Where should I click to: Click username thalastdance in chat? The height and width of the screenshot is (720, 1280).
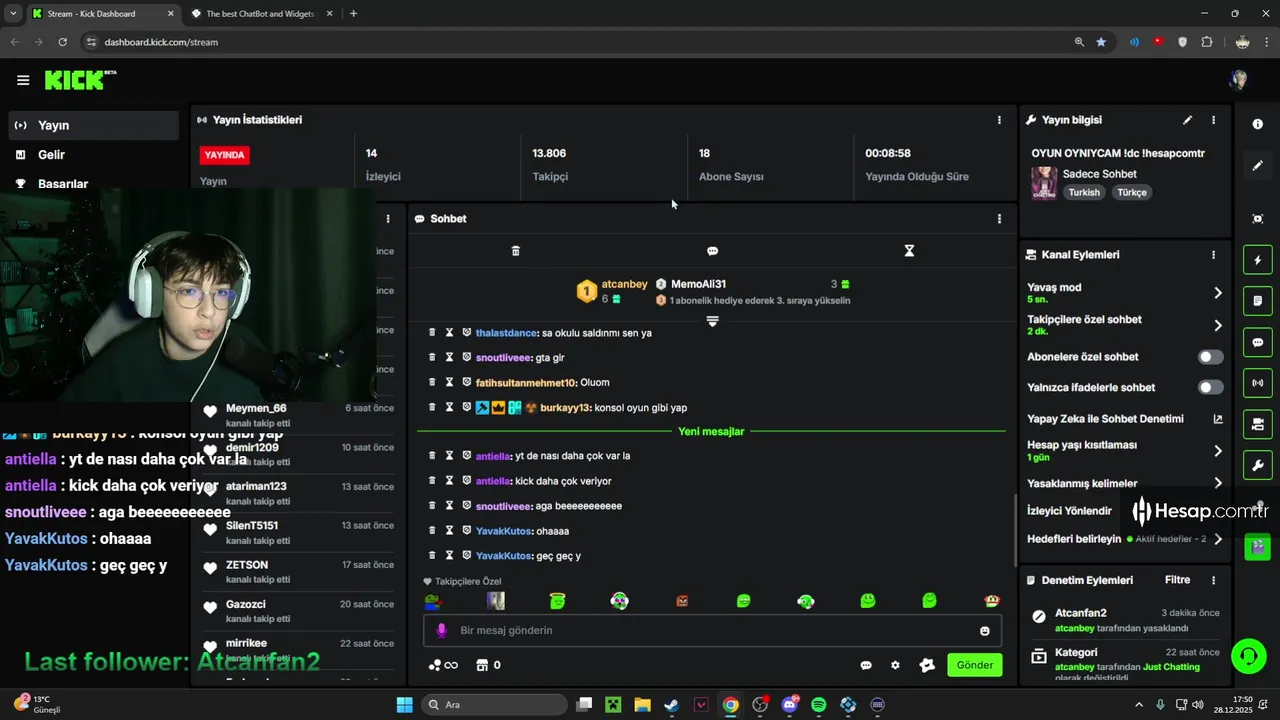506,332
